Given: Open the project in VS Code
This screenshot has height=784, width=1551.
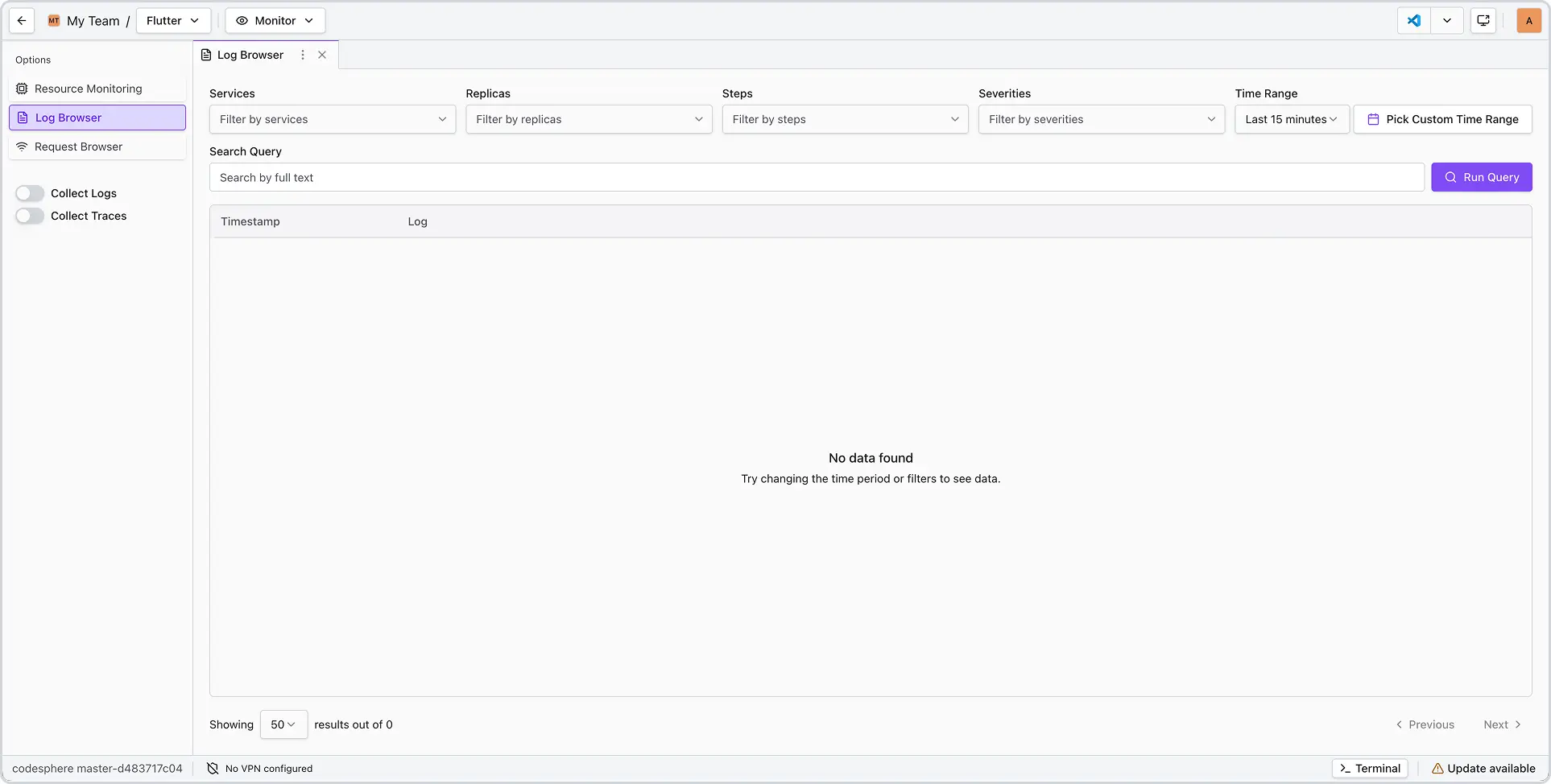Looking at the screenshot, I should [1412, 20].
